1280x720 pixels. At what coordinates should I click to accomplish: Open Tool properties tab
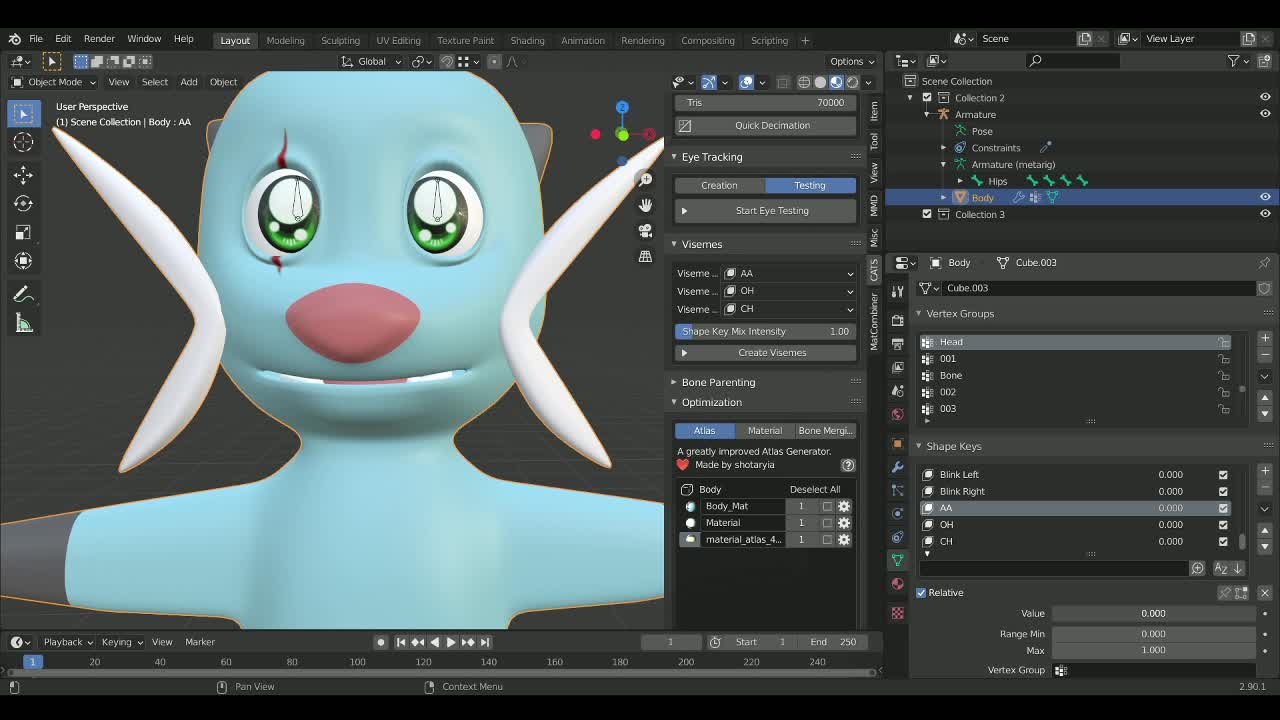pyautogui.click(x=897, y=291)
